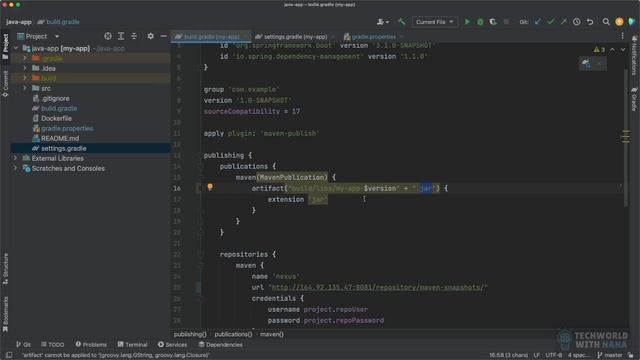Screen dimensions: 640x360
Task: Select Dockerfile in the project tree
Action: tap(56, 118)
